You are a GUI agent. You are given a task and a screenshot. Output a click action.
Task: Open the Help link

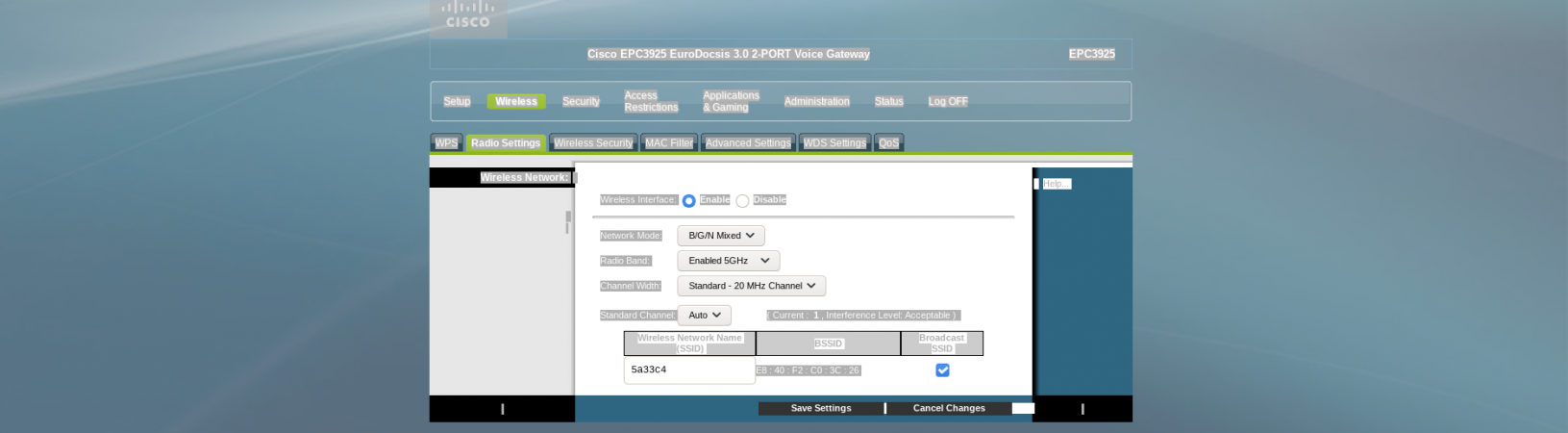click(x=1055, y=184)
